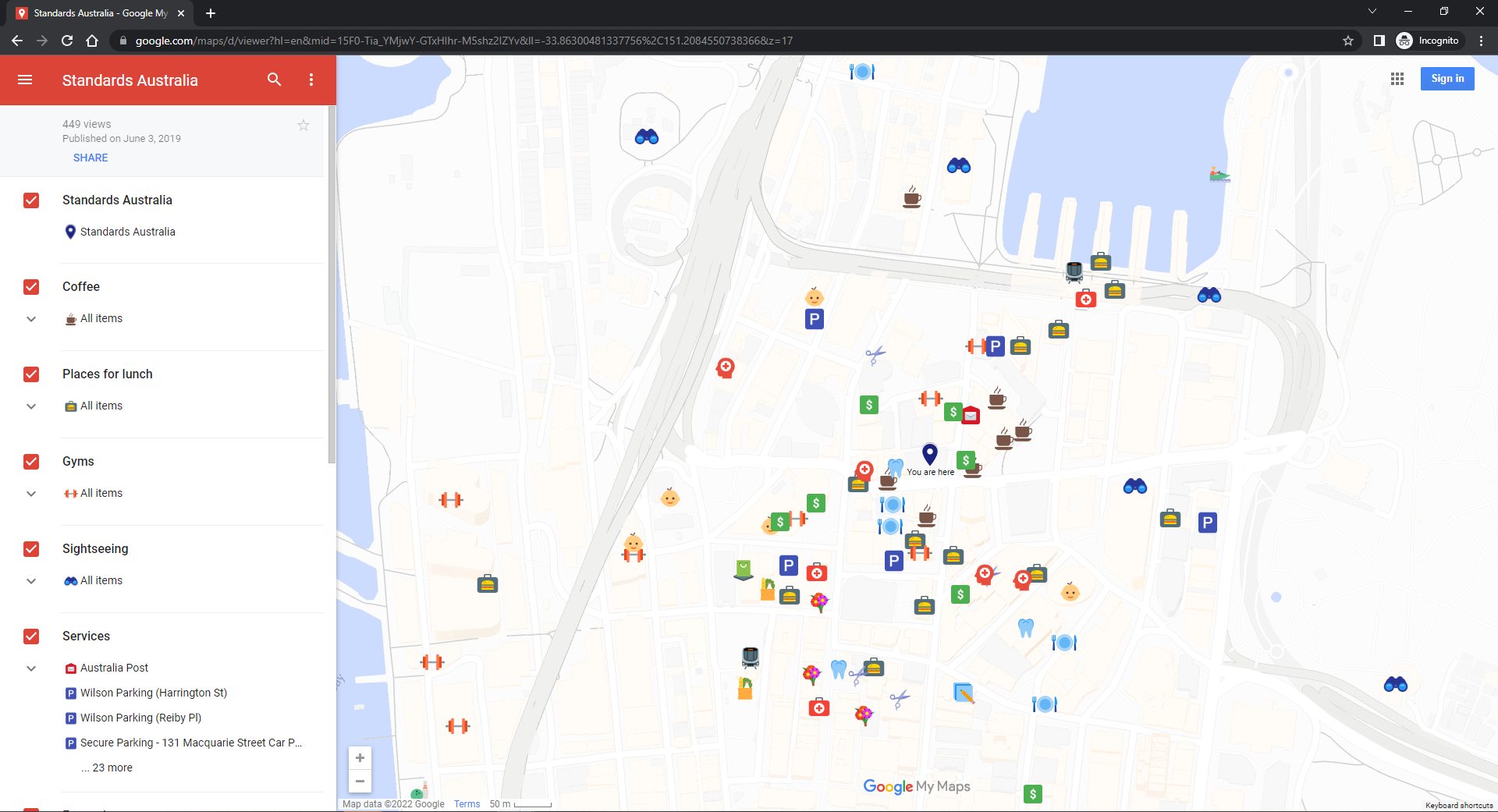Hide the Places for lunch layer
This screenshot has height=812, width=1498.
(31, 374)
